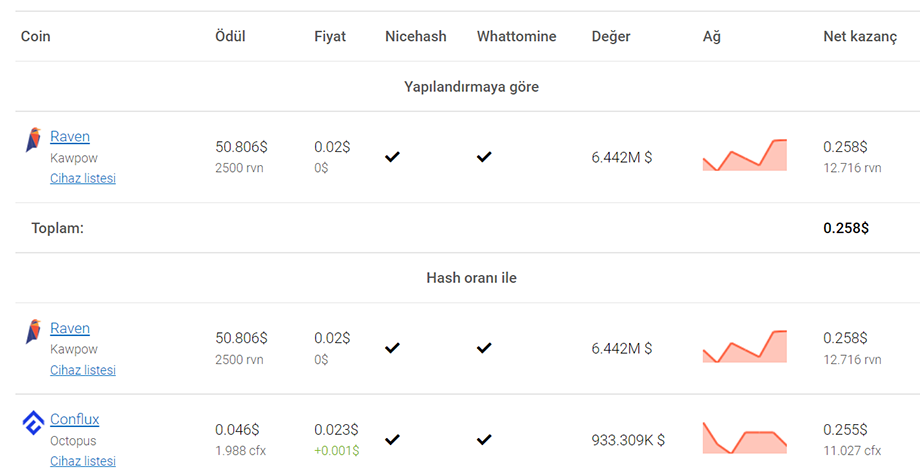
Task: View the Conflux network chart thumbnail
Action: pyautogui.click(x=745, y=438)
